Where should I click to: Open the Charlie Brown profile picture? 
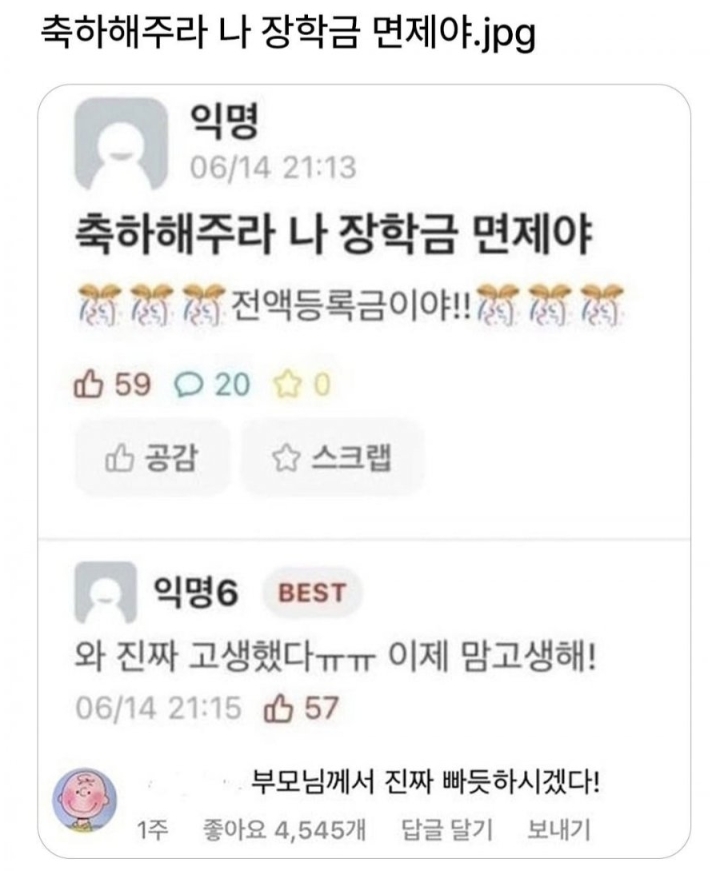click(85, 800)
